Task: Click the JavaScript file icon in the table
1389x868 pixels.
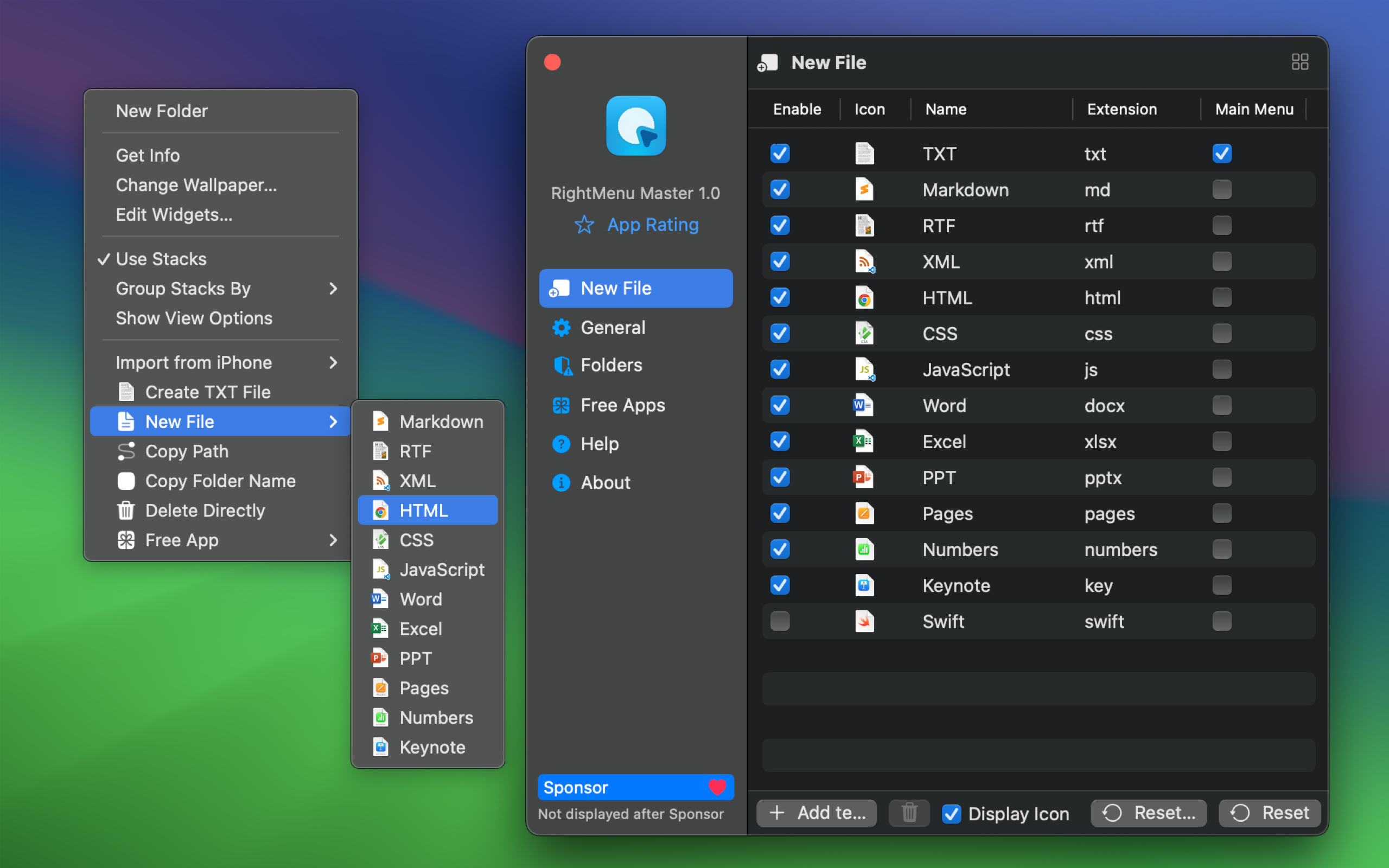Action: coord(864,369)
